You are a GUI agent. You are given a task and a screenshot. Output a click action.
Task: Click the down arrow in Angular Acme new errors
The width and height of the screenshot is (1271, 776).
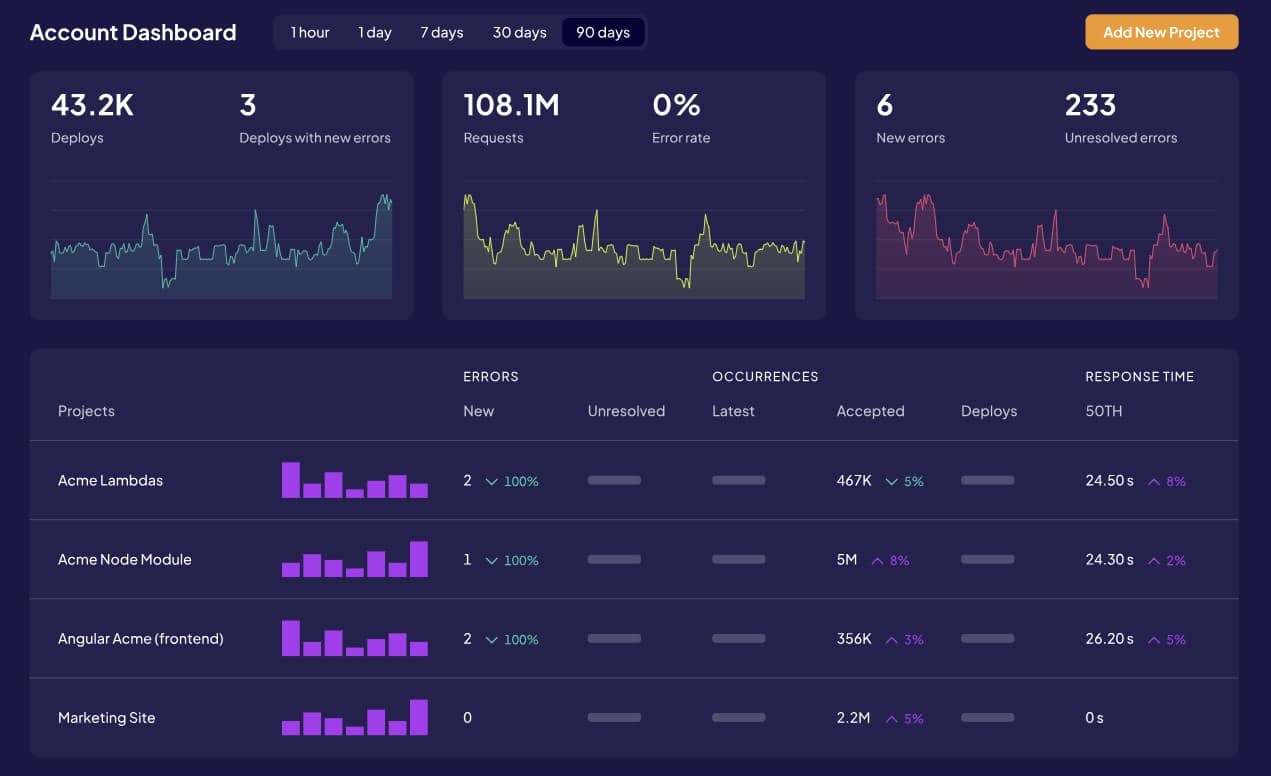tap(492, 639)
